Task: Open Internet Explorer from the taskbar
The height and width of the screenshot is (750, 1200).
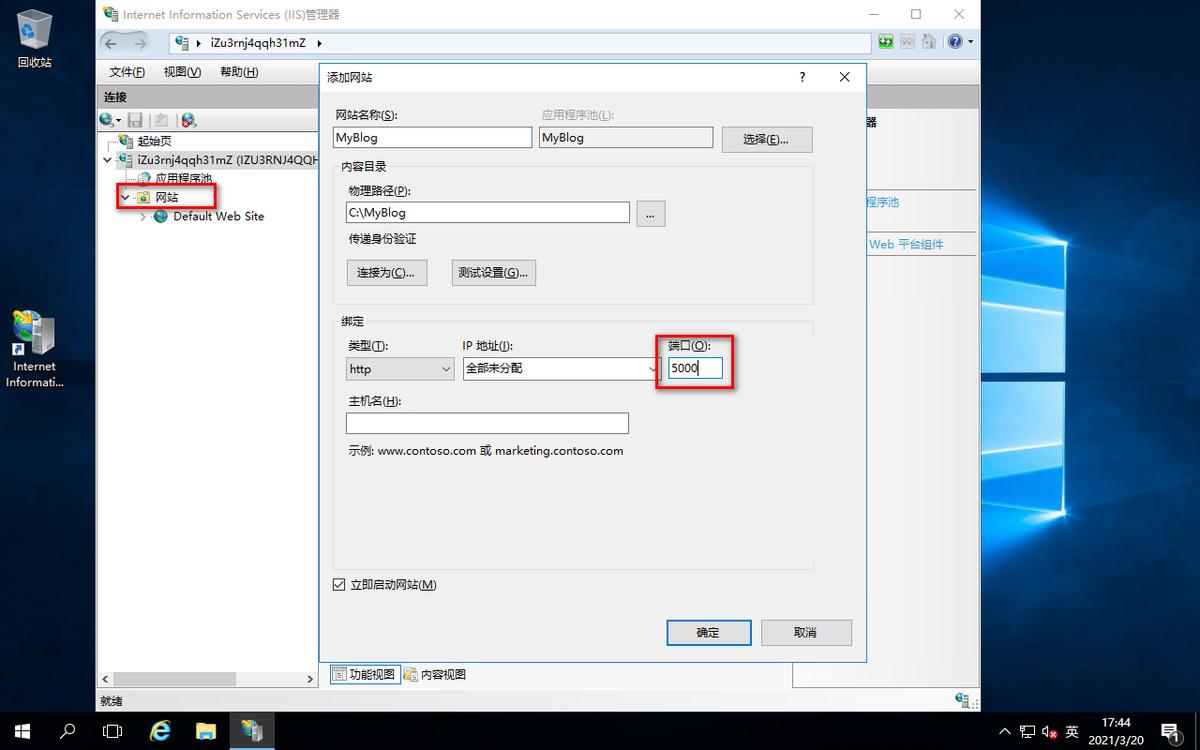Action: (160, 731)
